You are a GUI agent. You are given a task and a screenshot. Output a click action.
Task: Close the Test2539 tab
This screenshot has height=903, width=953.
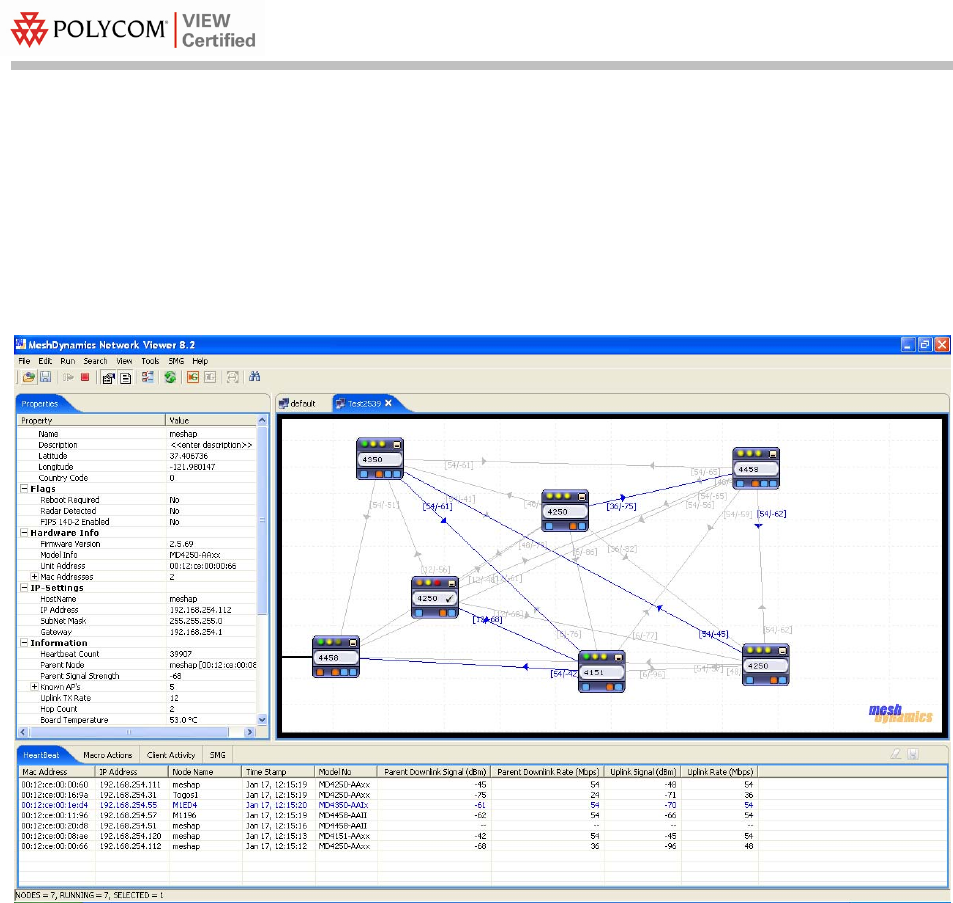(x=389, y=404)
